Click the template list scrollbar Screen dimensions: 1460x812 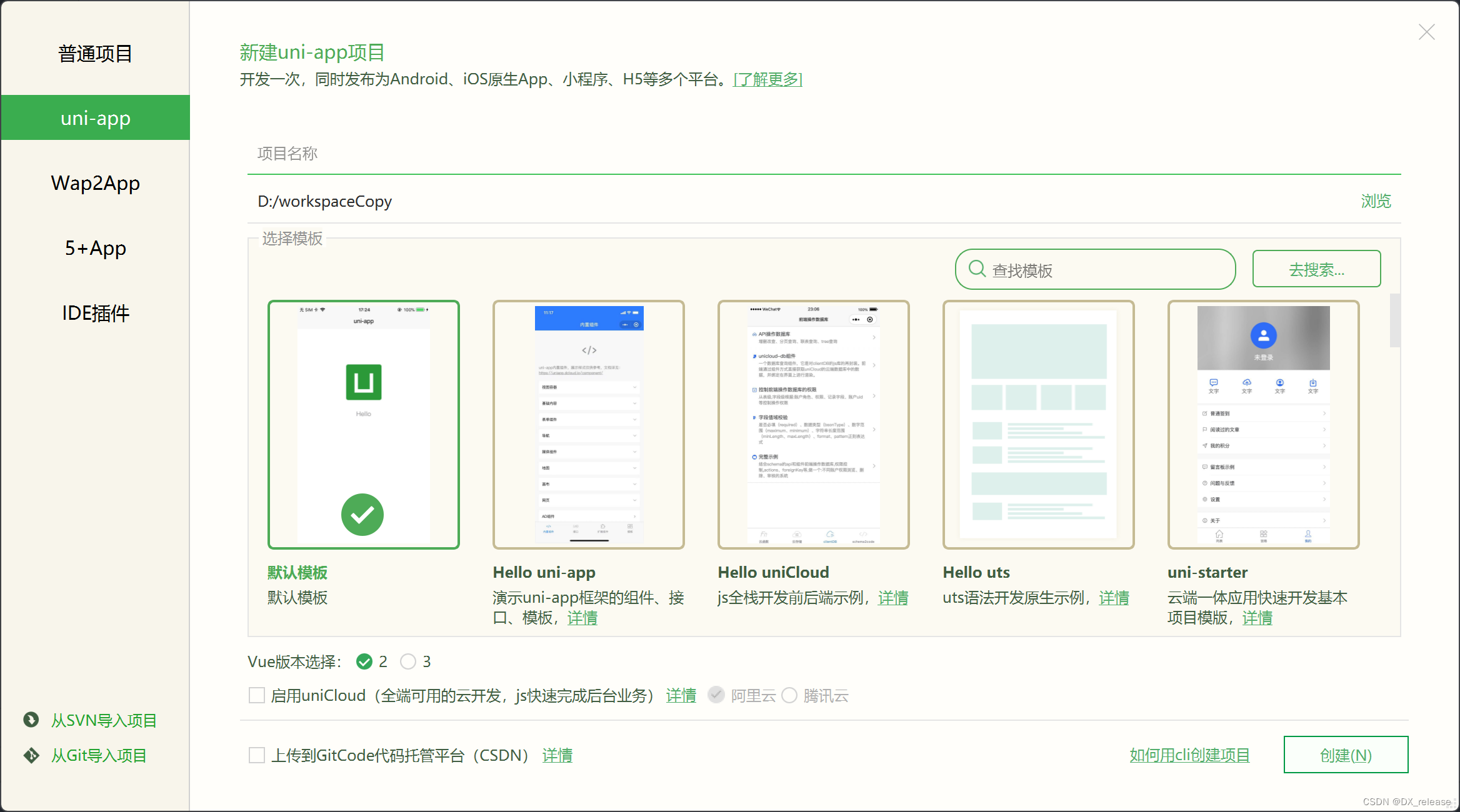(x=1394, y=320)
